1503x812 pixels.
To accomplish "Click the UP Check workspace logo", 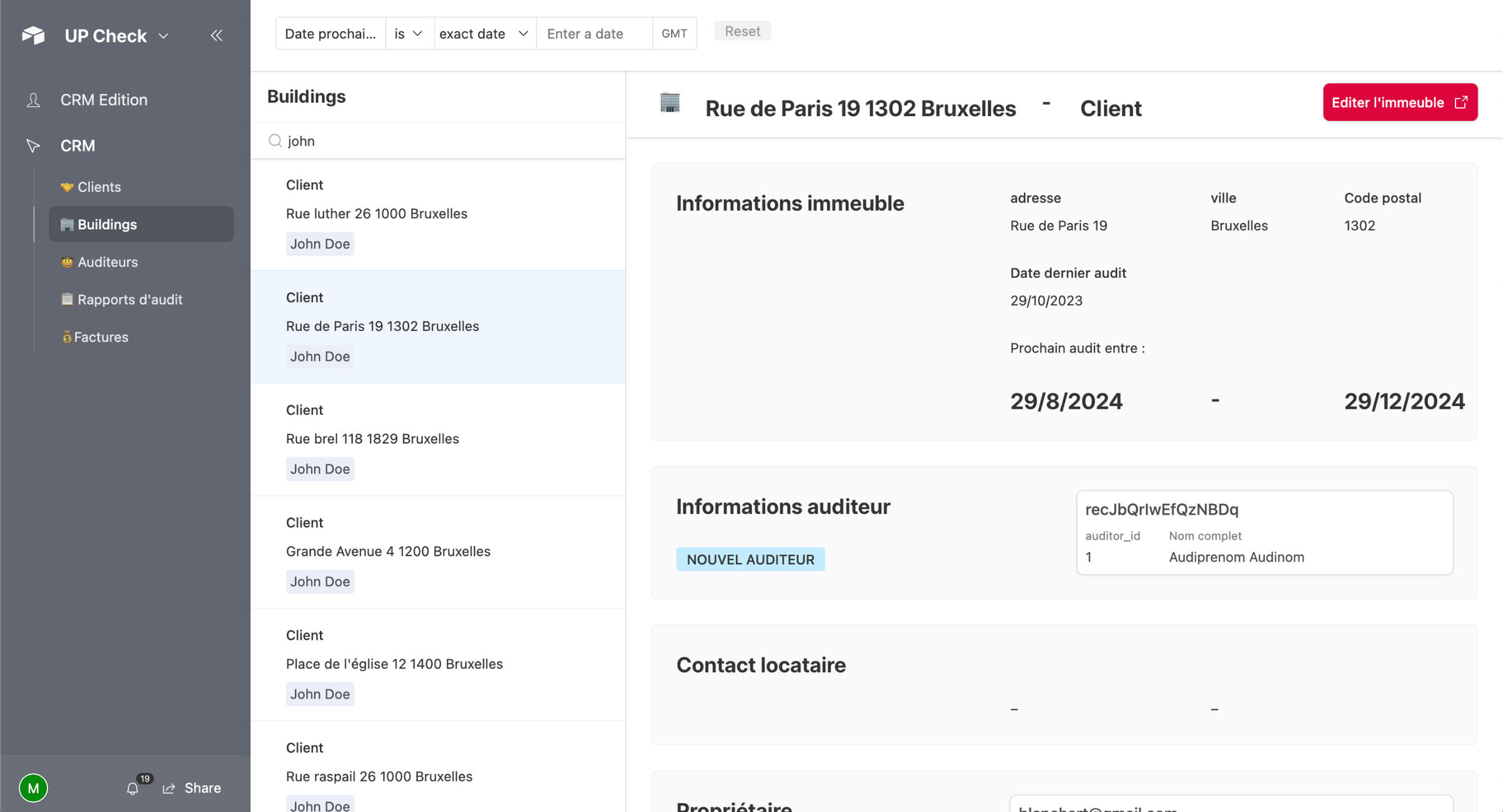I will (32, 36).
